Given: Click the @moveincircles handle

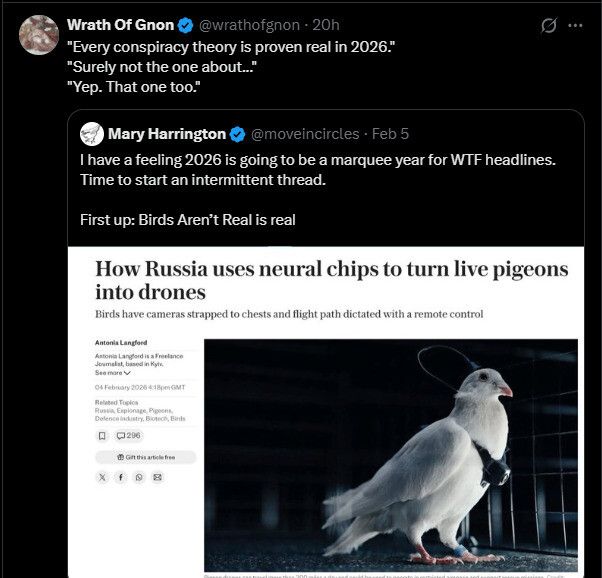Looking at the screenshot, I should tap(306, 134).
